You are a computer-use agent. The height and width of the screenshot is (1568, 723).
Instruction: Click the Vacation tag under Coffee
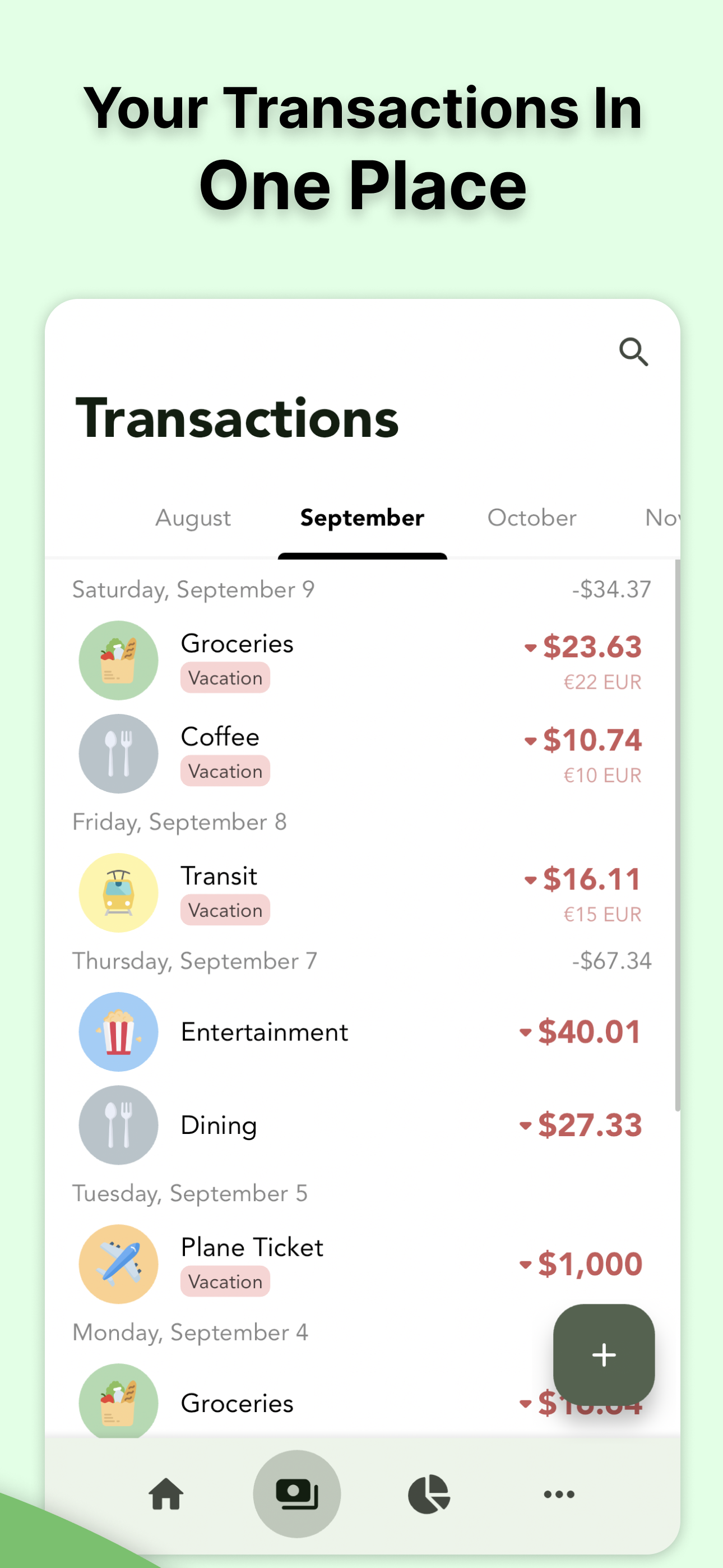tap(225, 771)
